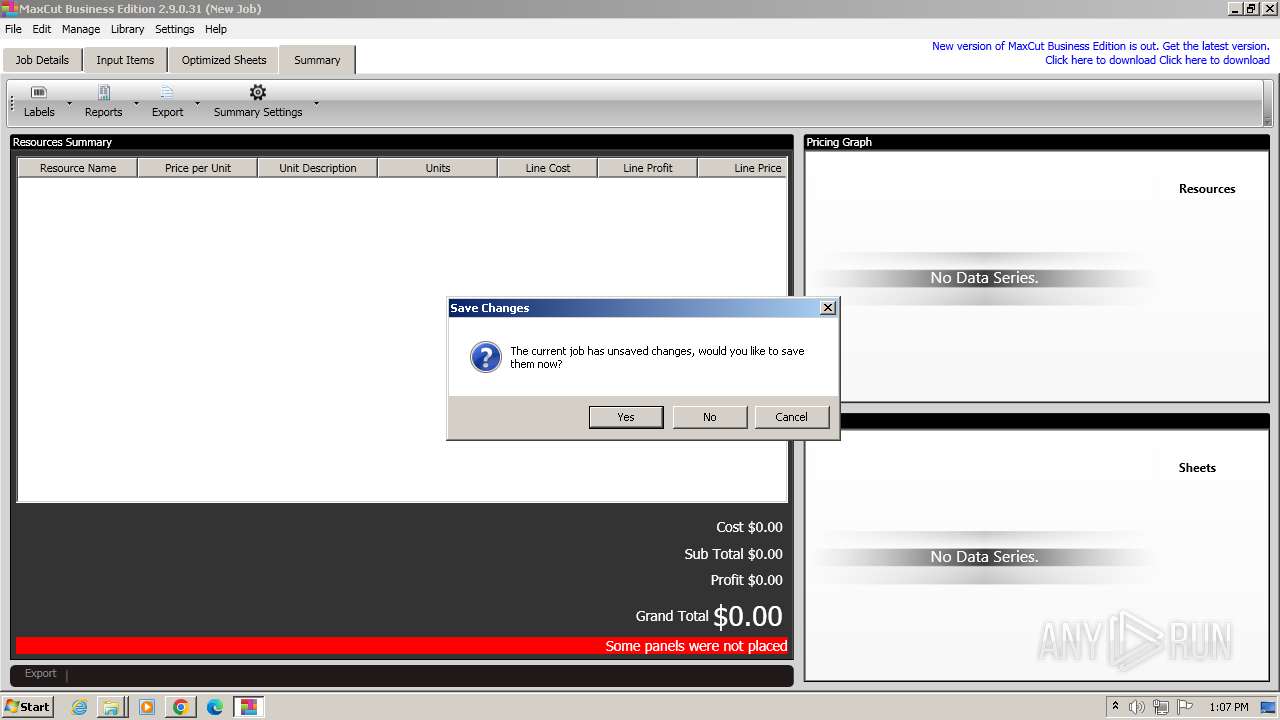Sort by Resource Name column header
The image size is (1280, 720).
pos(78,168)
